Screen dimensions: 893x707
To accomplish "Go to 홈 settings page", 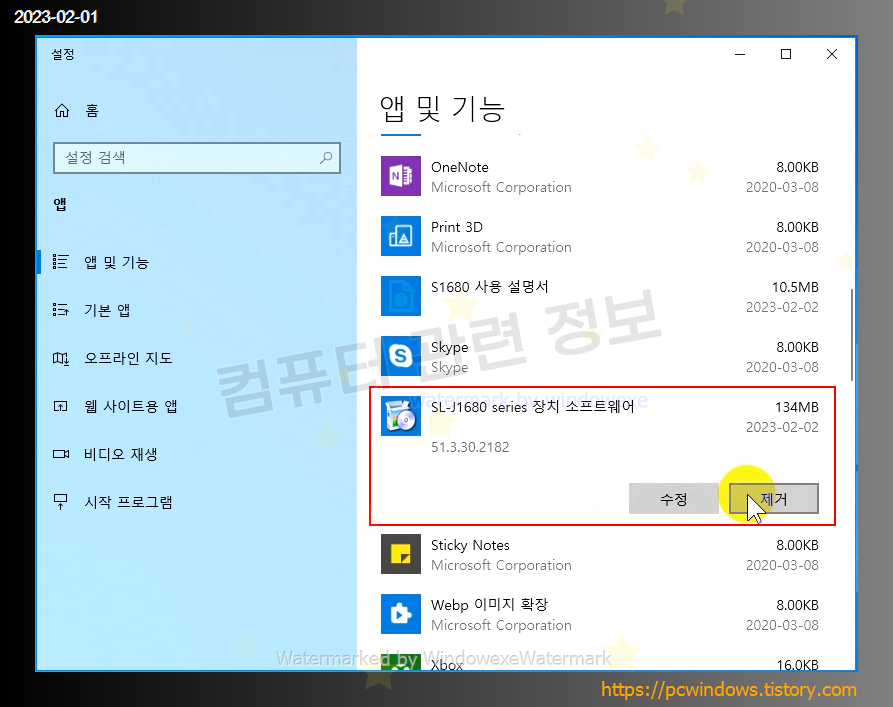I will click(92, 111).
